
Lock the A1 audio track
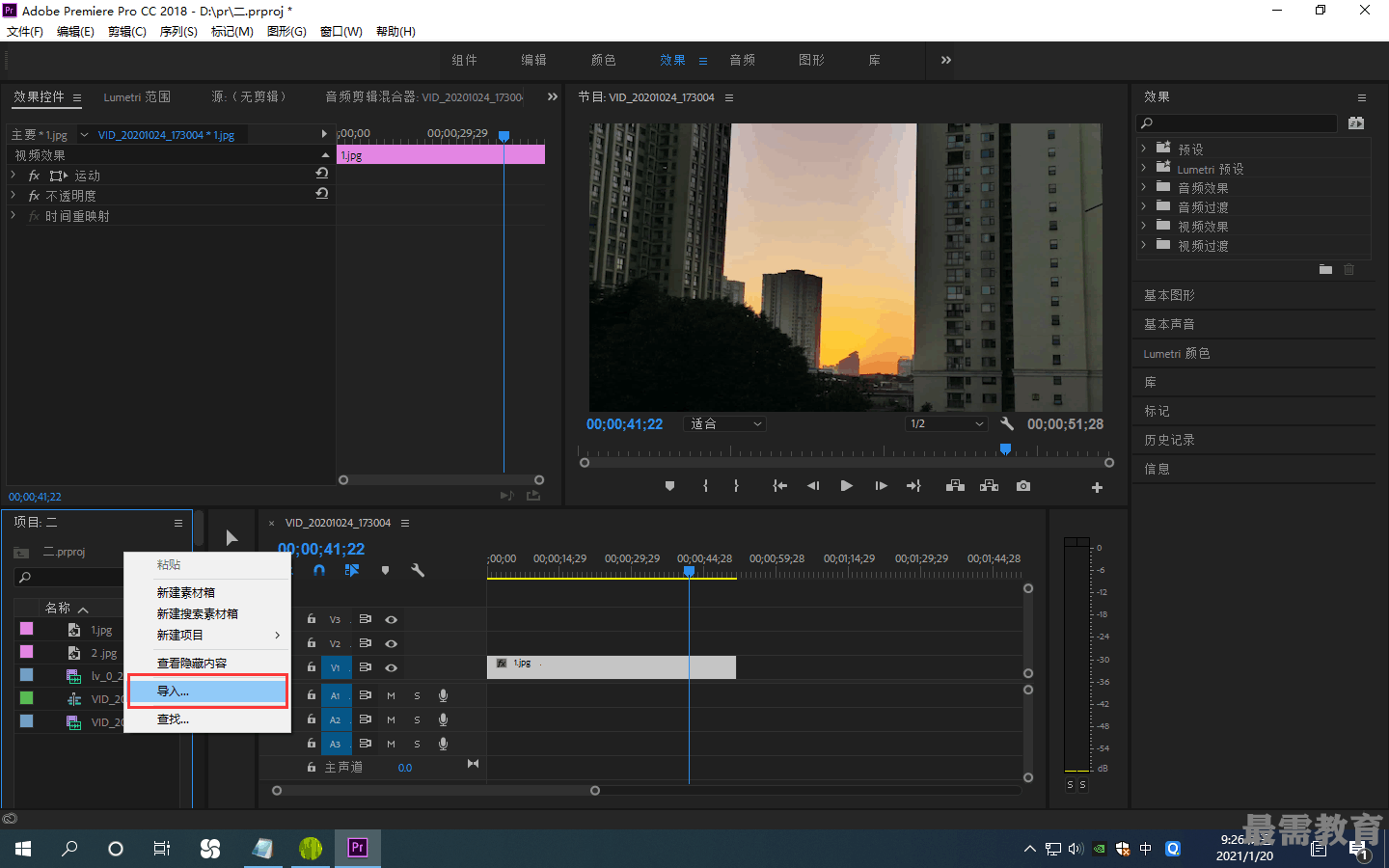coord(312,694)
